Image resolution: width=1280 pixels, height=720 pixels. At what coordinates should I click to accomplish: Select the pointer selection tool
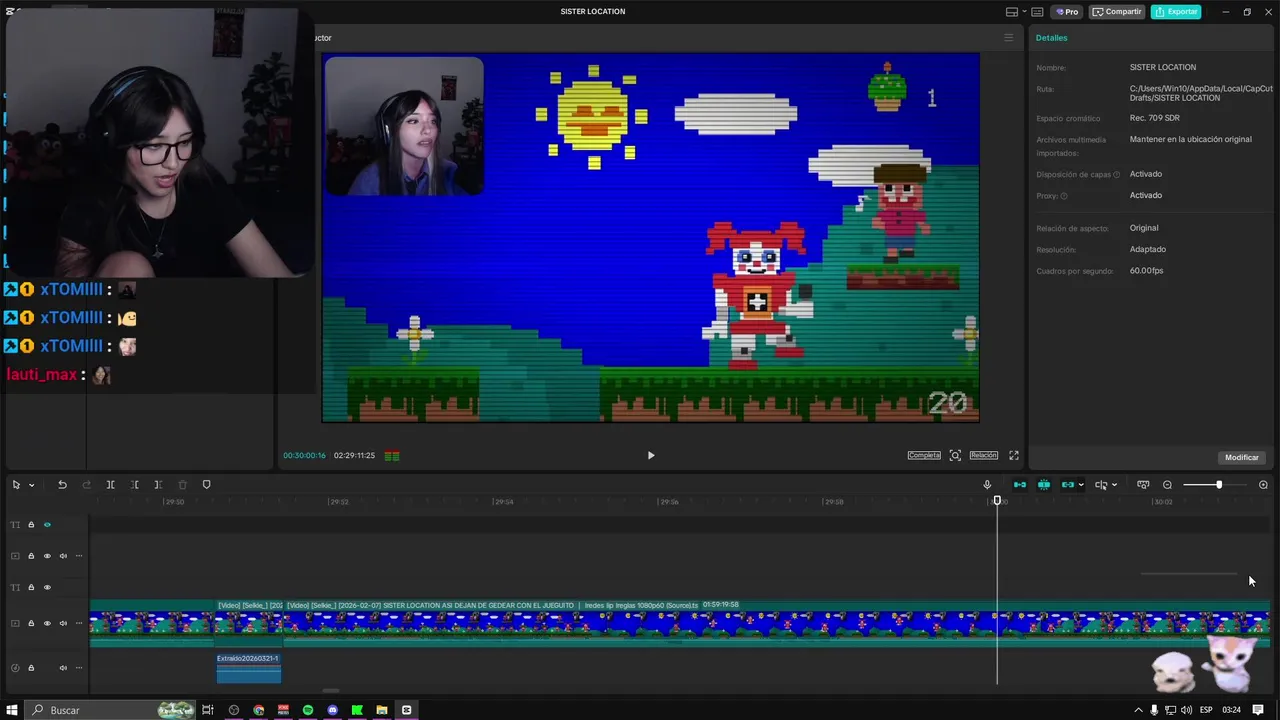(16, 485)
